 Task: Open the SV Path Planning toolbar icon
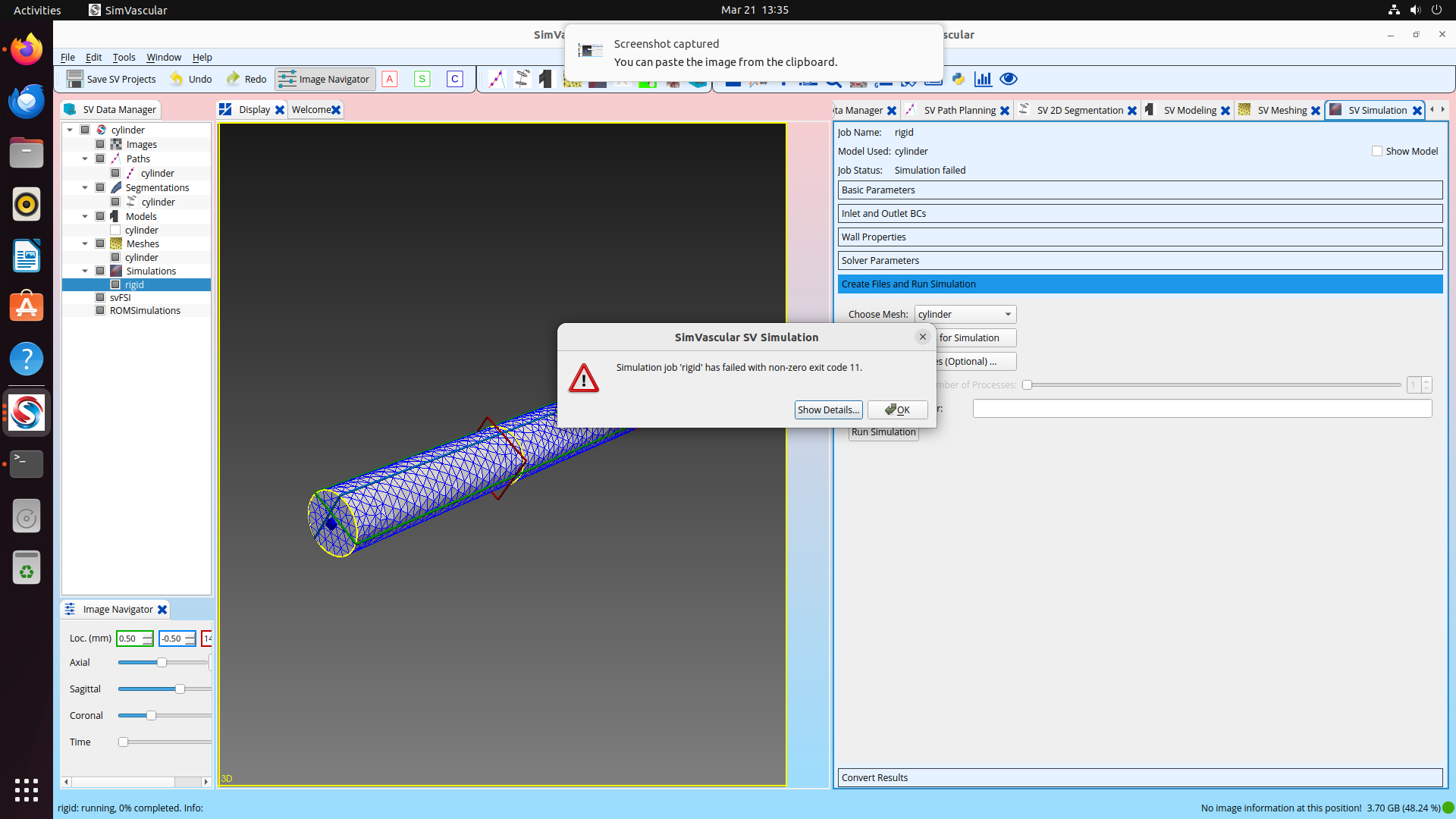coord(496,79)
